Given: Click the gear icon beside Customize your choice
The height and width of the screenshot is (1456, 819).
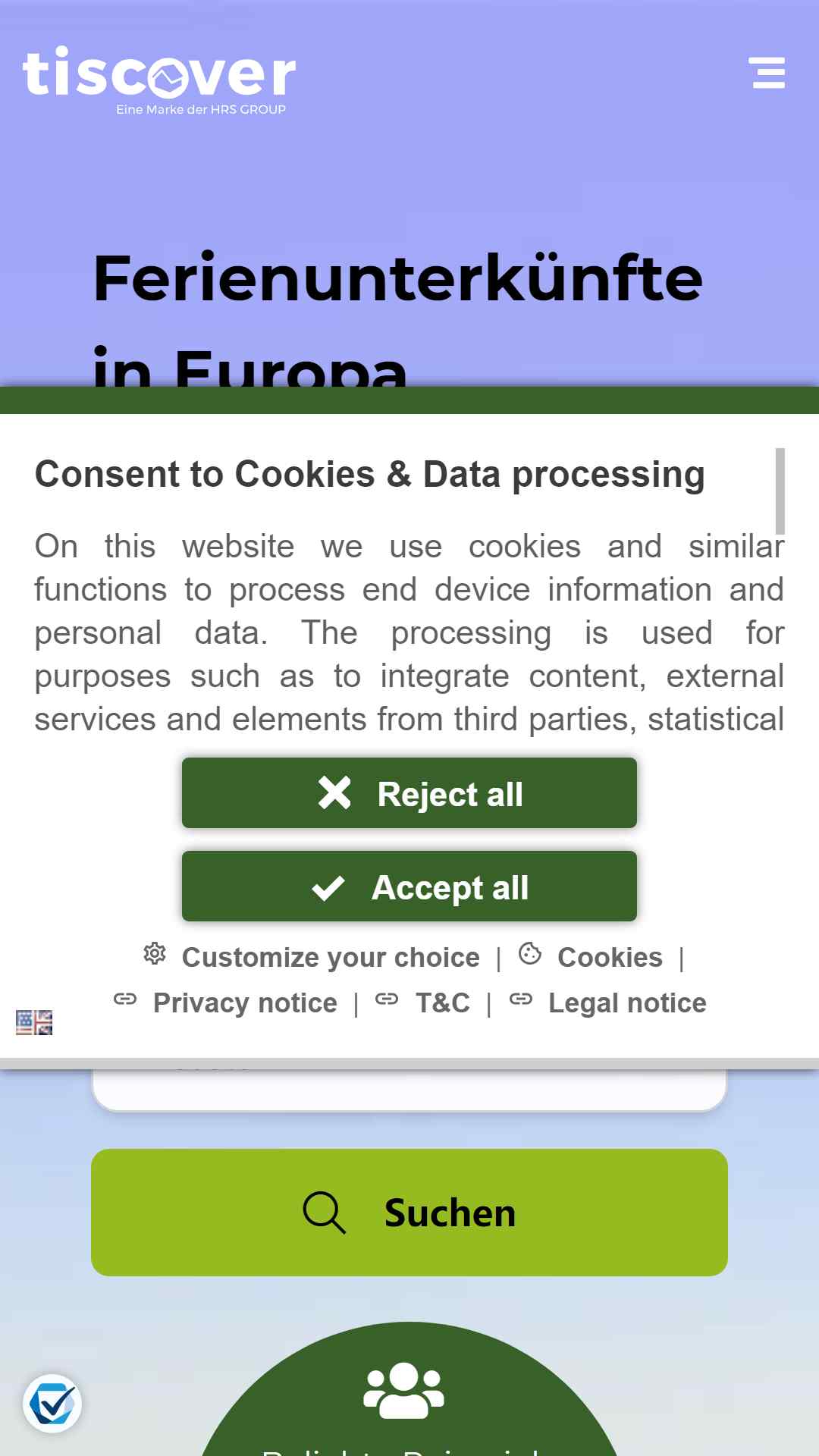Looking at the screenshot, I should pos(155,954).
